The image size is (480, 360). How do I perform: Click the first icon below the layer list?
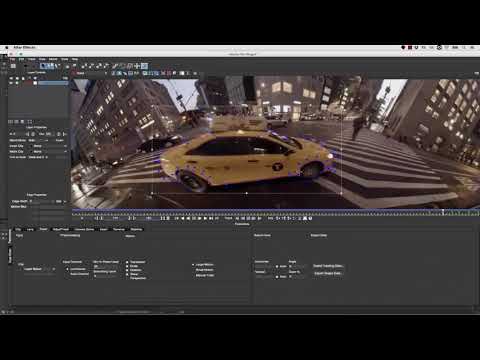click(11, 122)
